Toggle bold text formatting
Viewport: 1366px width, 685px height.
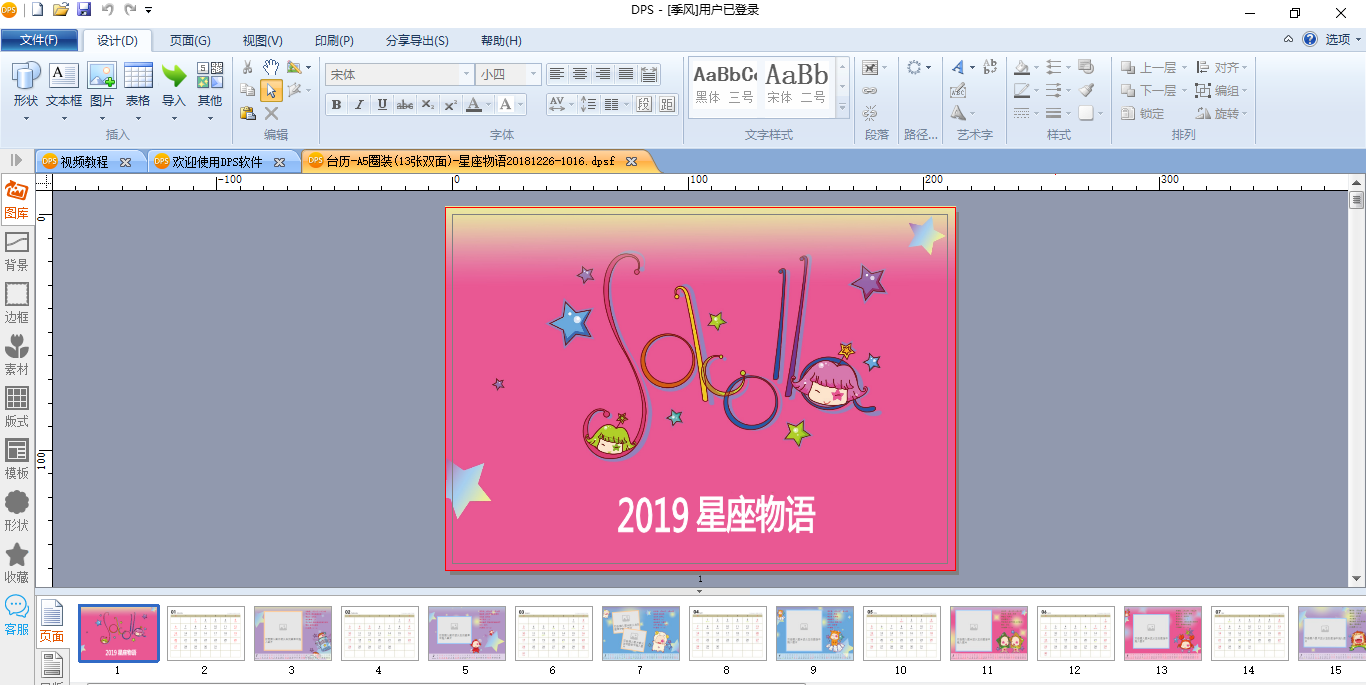pos(336,104)
